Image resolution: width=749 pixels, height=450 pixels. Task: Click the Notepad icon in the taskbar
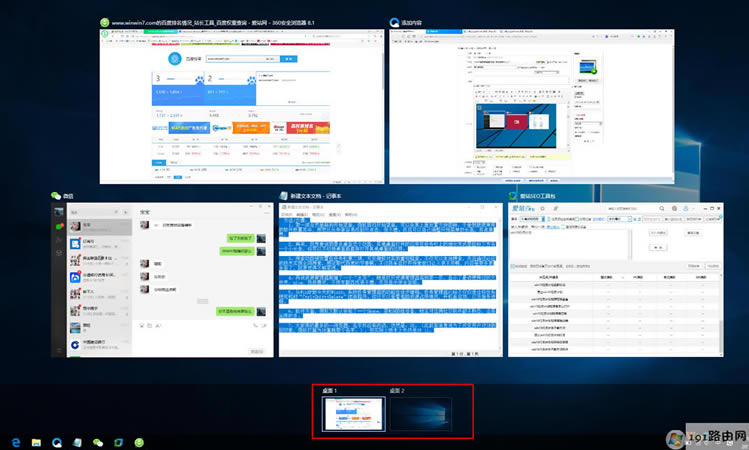pos(77,441)
